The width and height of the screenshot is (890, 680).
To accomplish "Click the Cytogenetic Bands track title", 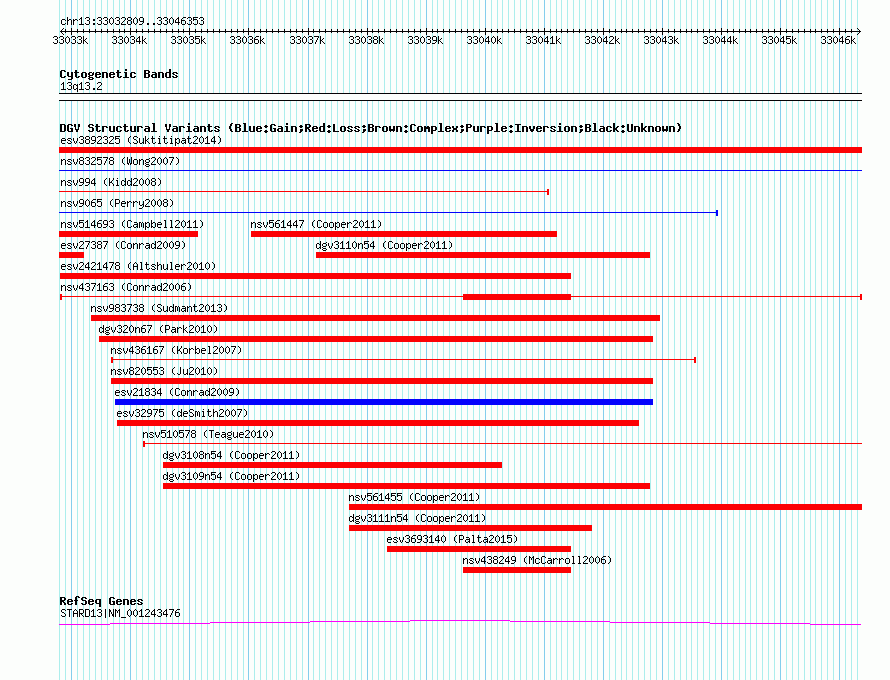I will click(119, 74).
